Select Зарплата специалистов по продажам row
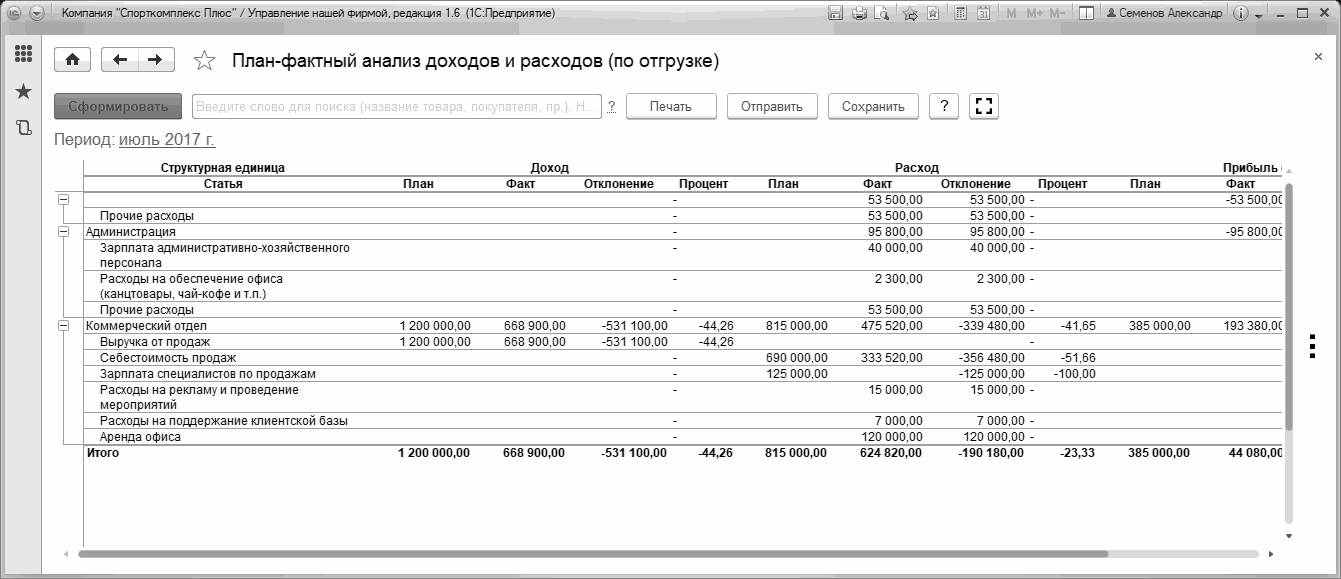The width and height of the screenshot is (1341, 579). [x=208, y=374]
